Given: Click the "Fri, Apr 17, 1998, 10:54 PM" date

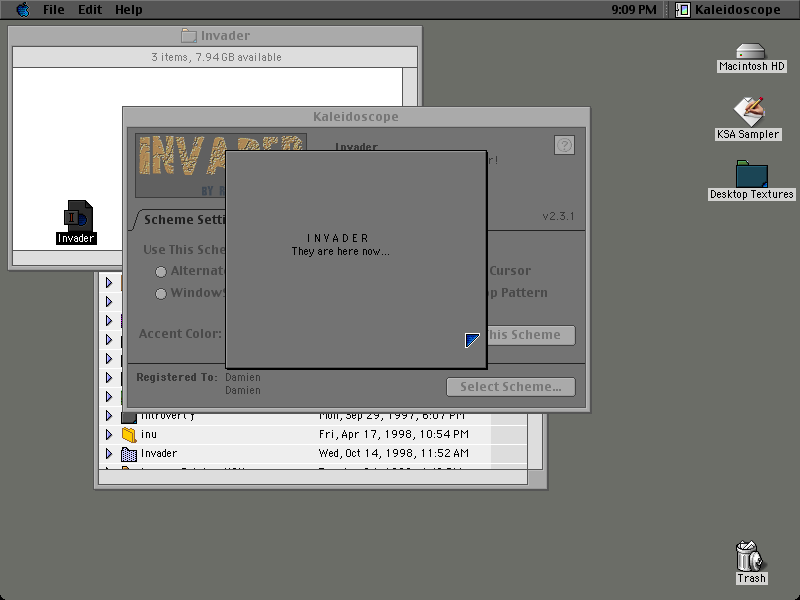Looking at the screenshot, I should click(393, 435).
